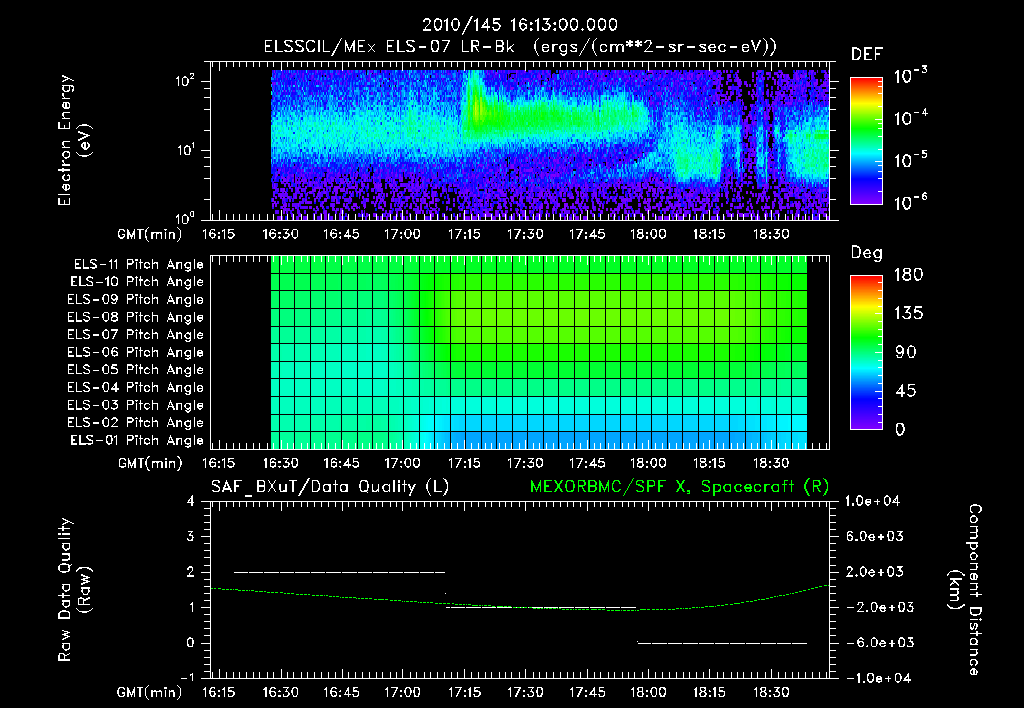Click the 17:00 label under the data quality plot

tap(402, 692)
